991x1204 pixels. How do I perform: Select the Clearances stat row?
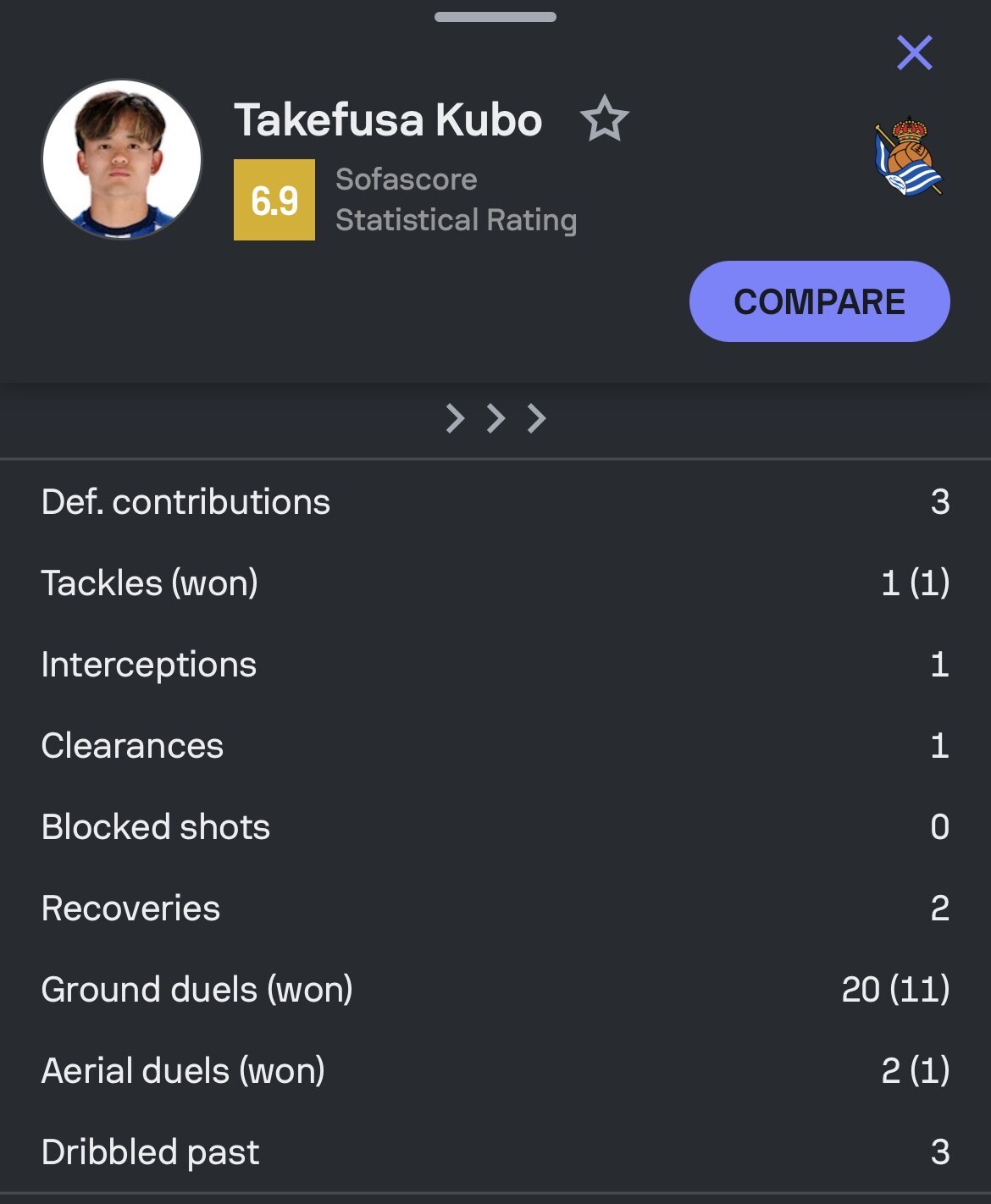coord(495,746)
